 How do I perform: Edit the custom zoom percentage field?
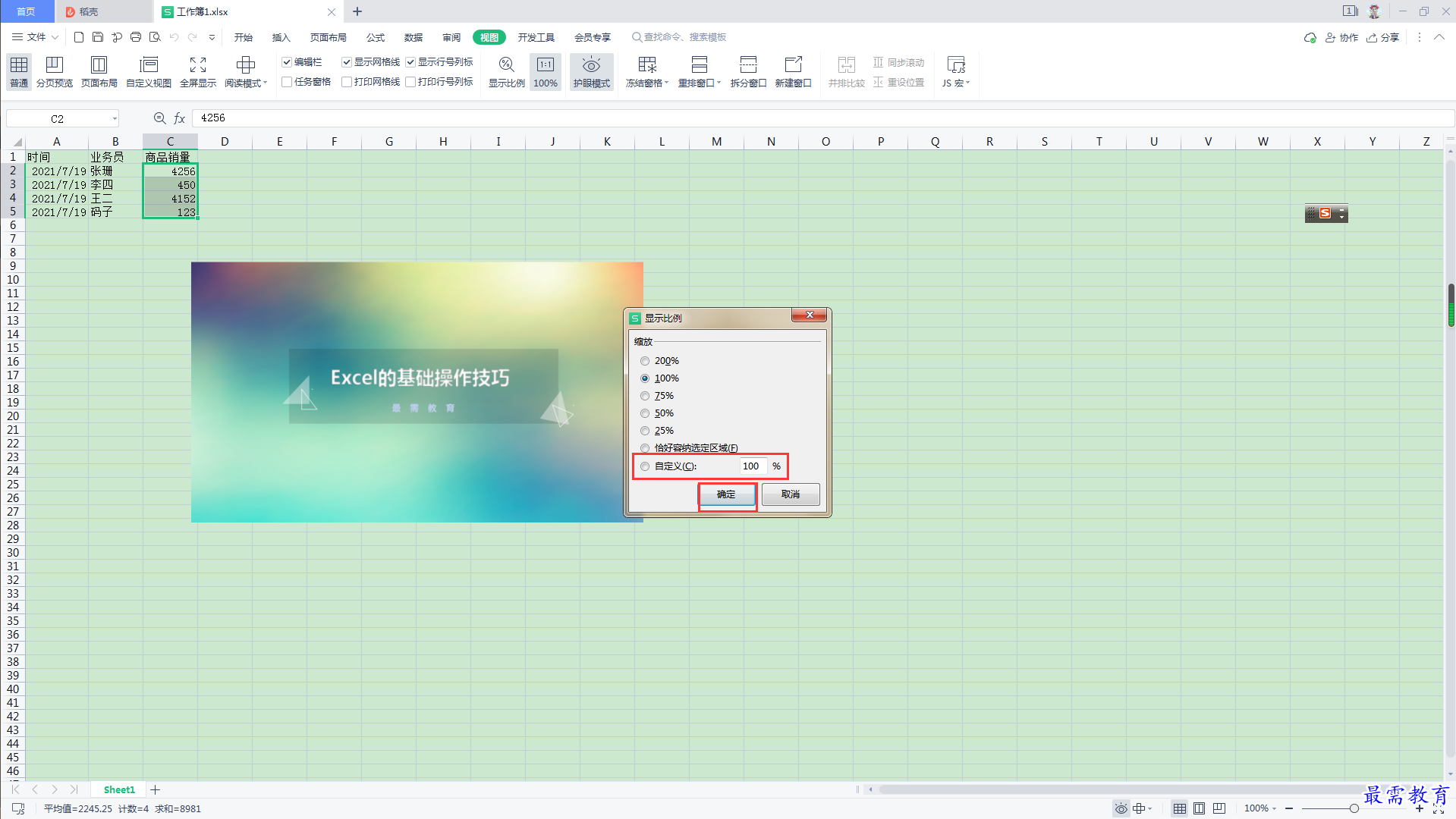point(753,466)
